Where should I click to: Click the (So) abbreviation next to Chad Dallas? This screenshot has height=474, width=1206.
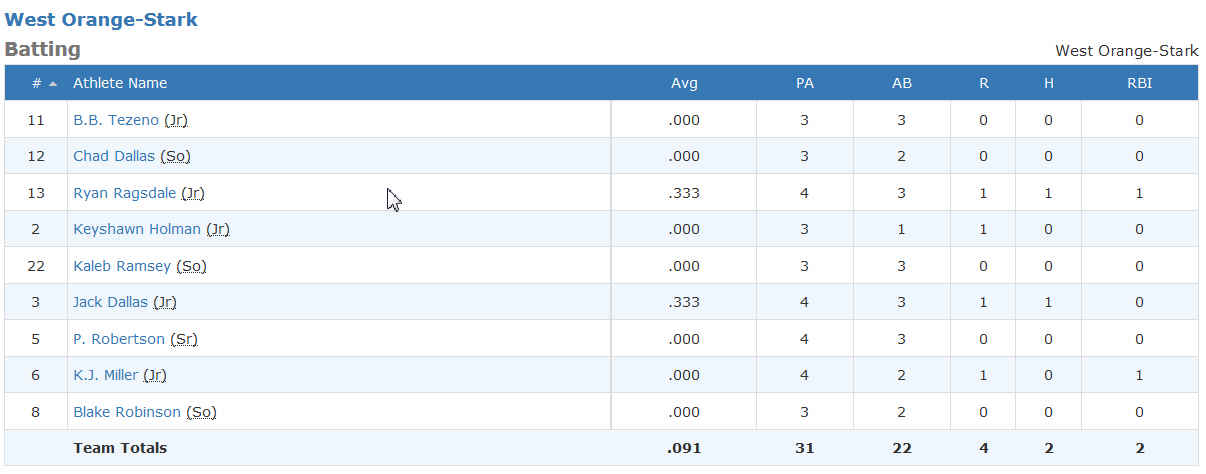click(175, 156)
